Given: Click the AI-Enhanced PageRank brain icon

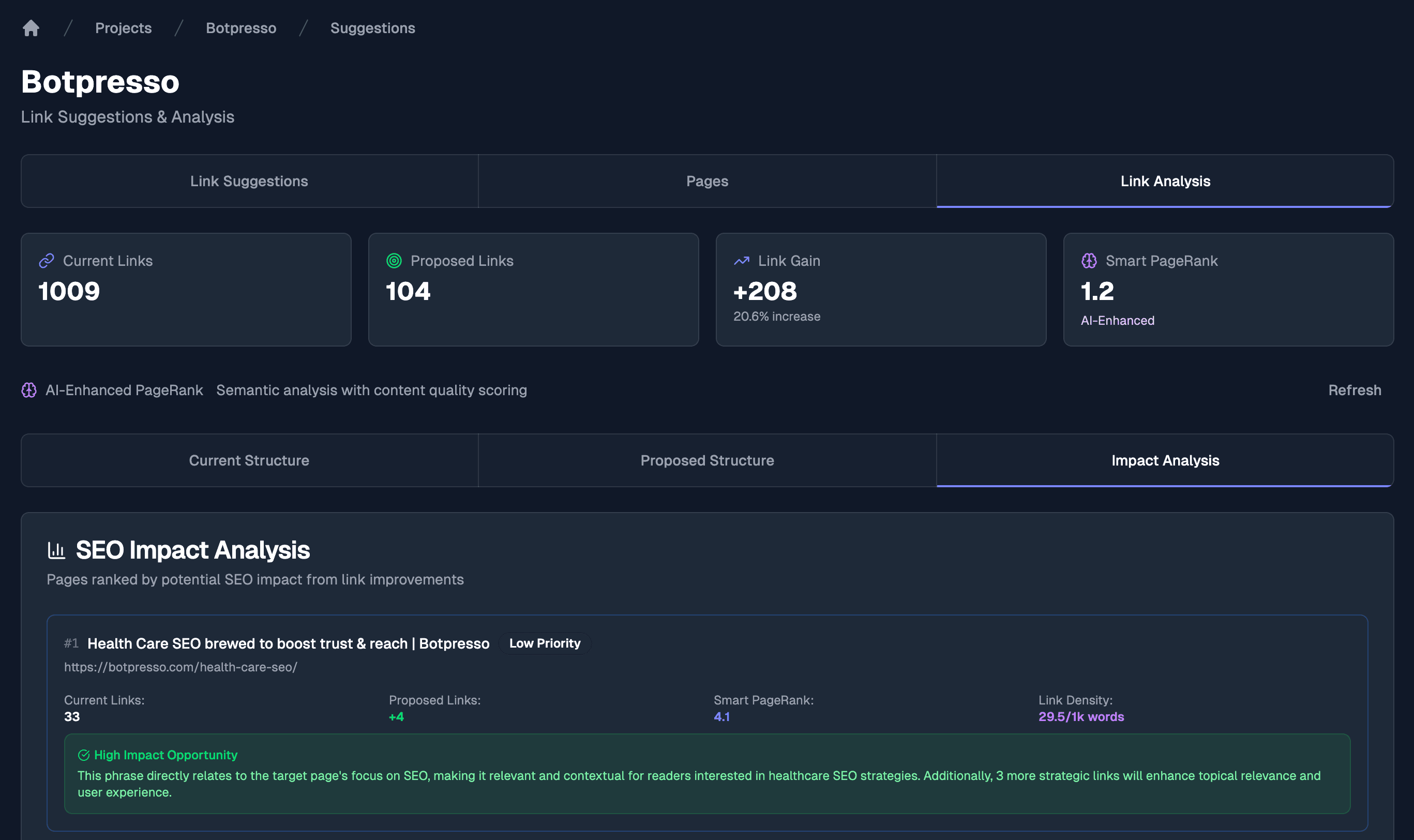Looking at the screenshot, I should click(x=28, y=390).
